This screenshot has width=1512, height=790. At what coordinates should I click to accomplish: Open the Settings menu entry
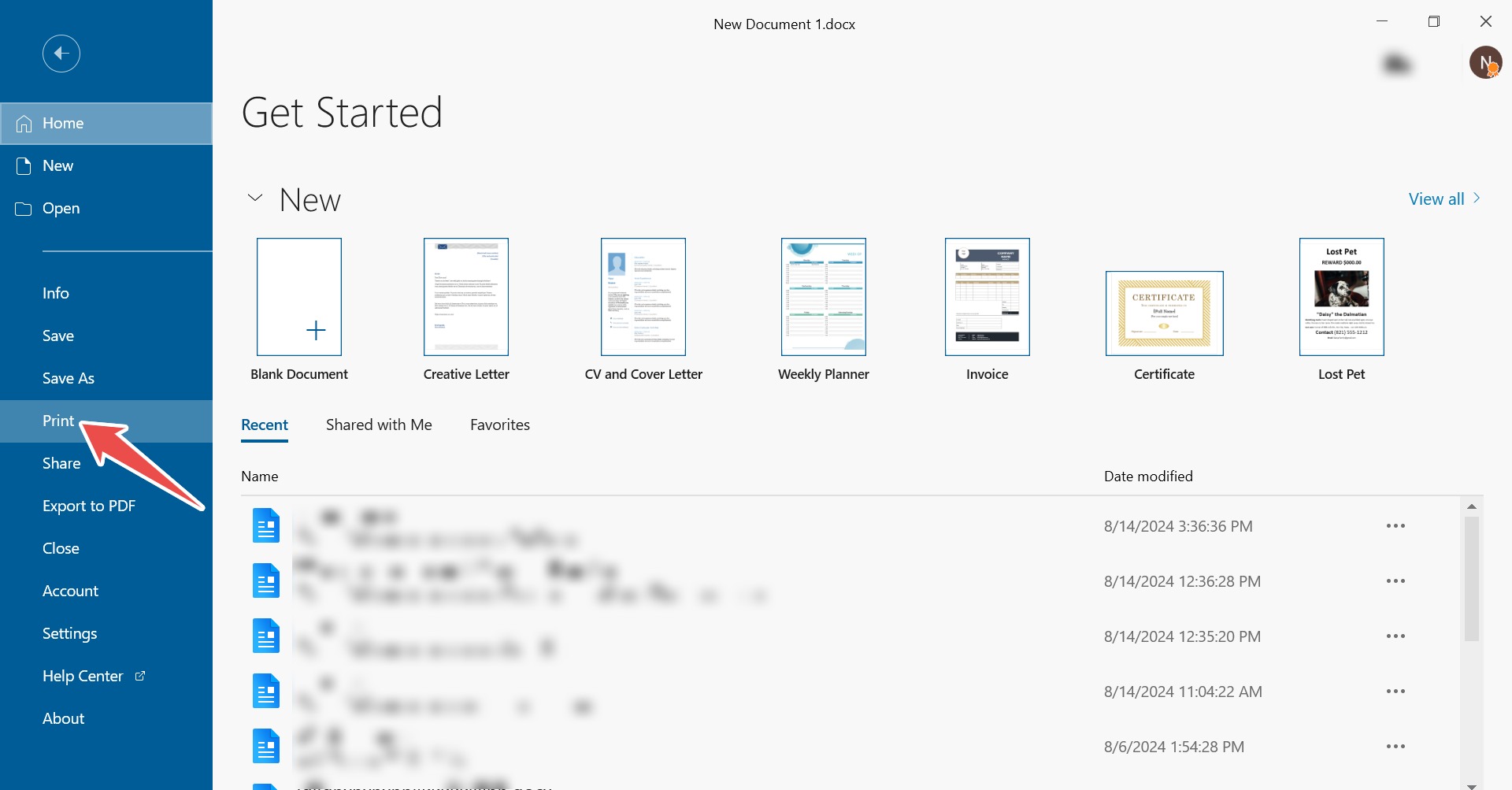pos(70,633)
